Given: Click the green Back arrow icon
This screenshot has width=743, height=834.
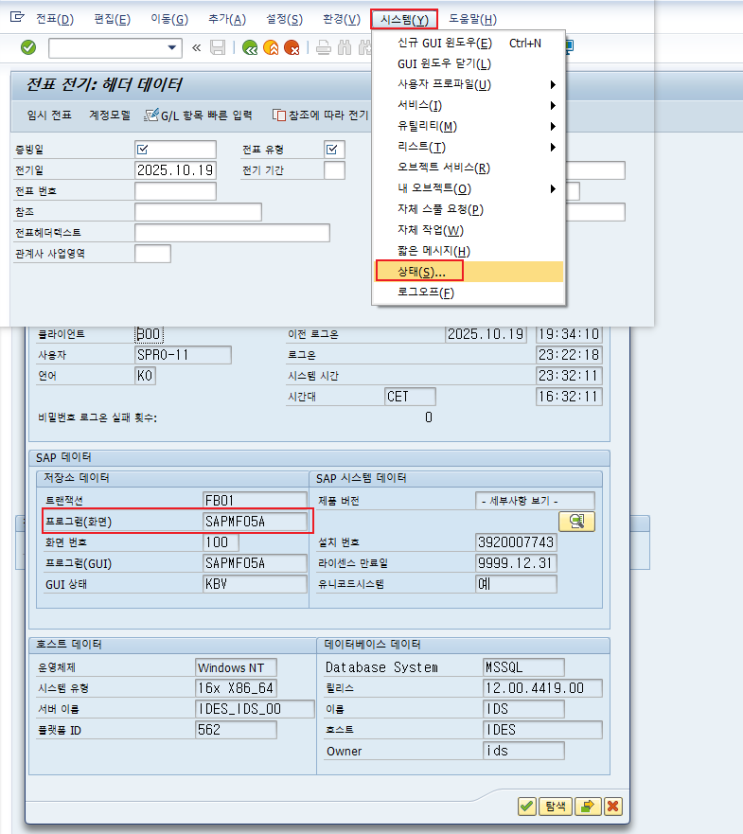Looking at the screenshot, I should [249, 48].
